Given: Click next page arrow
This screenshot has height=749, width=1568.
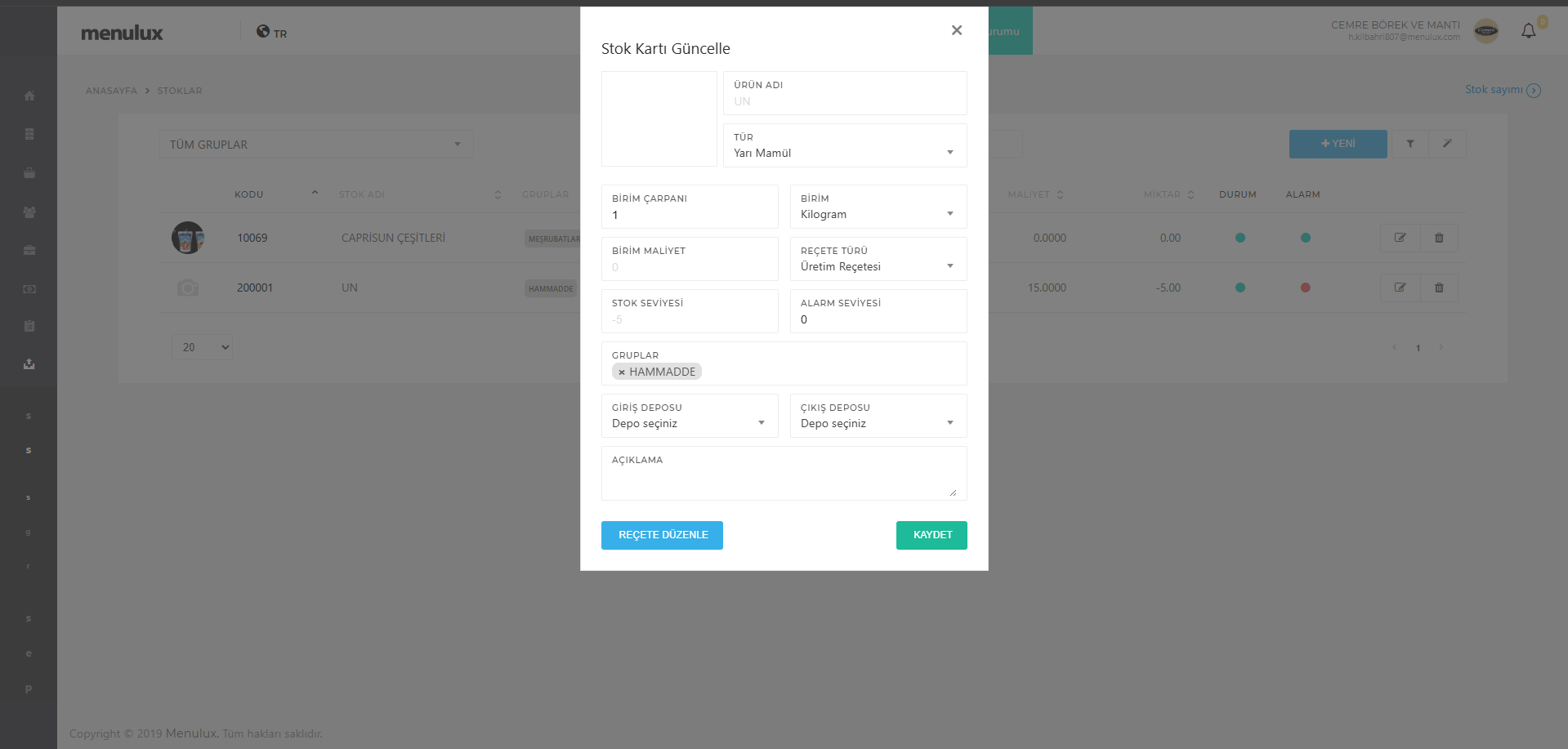Looking at the screenshot, I should coord(1441,347).
